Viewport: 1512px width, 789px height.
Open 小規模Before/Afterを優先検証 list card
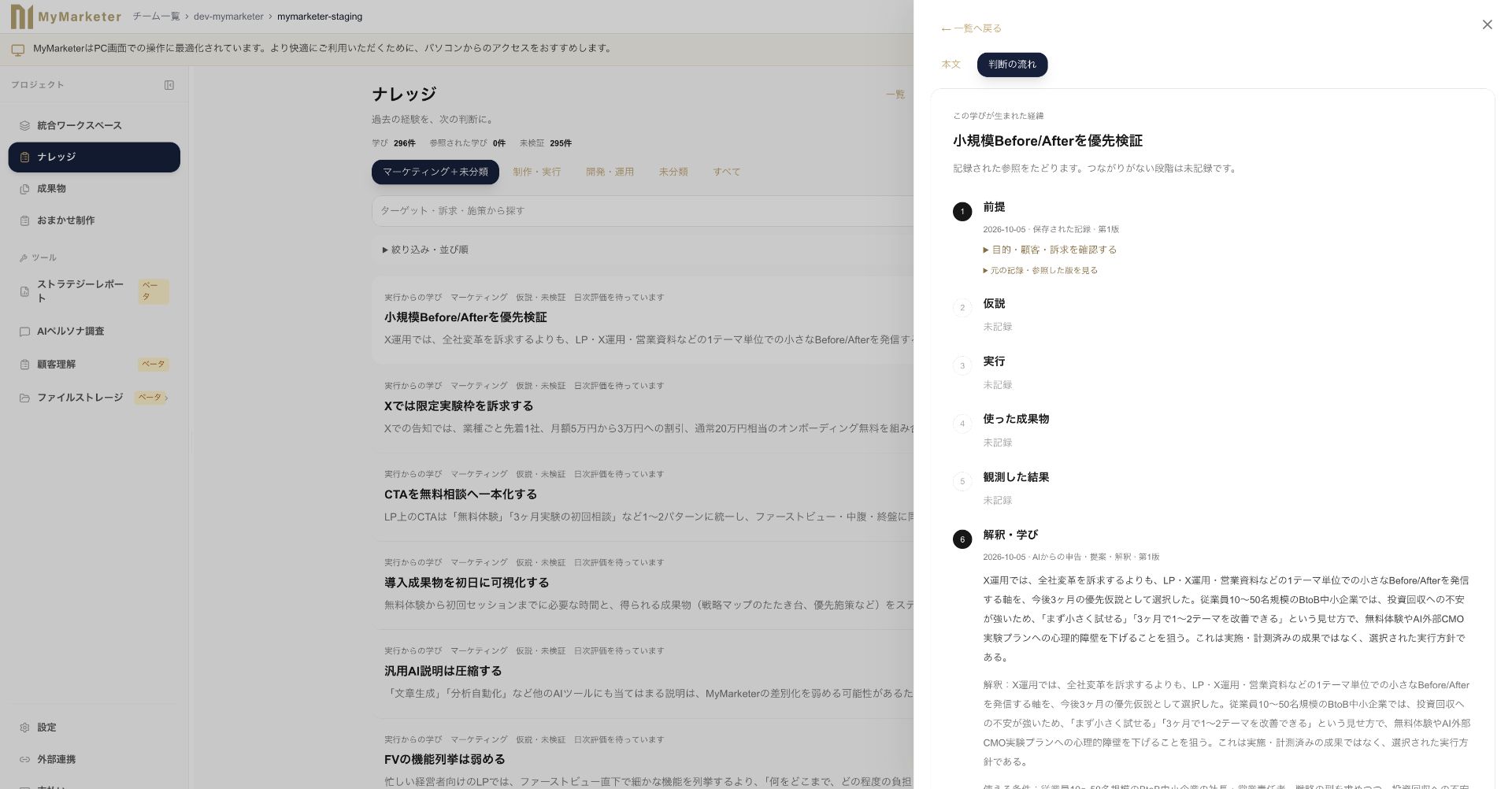point(643,320)
